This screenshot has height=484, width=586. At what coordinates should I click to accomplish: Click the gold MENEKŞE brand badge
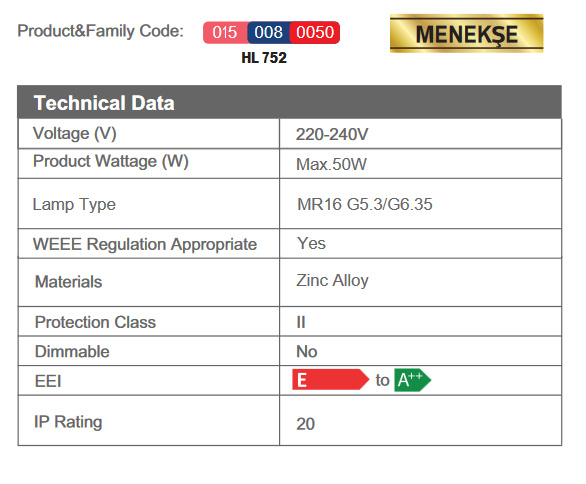[466, 33]
